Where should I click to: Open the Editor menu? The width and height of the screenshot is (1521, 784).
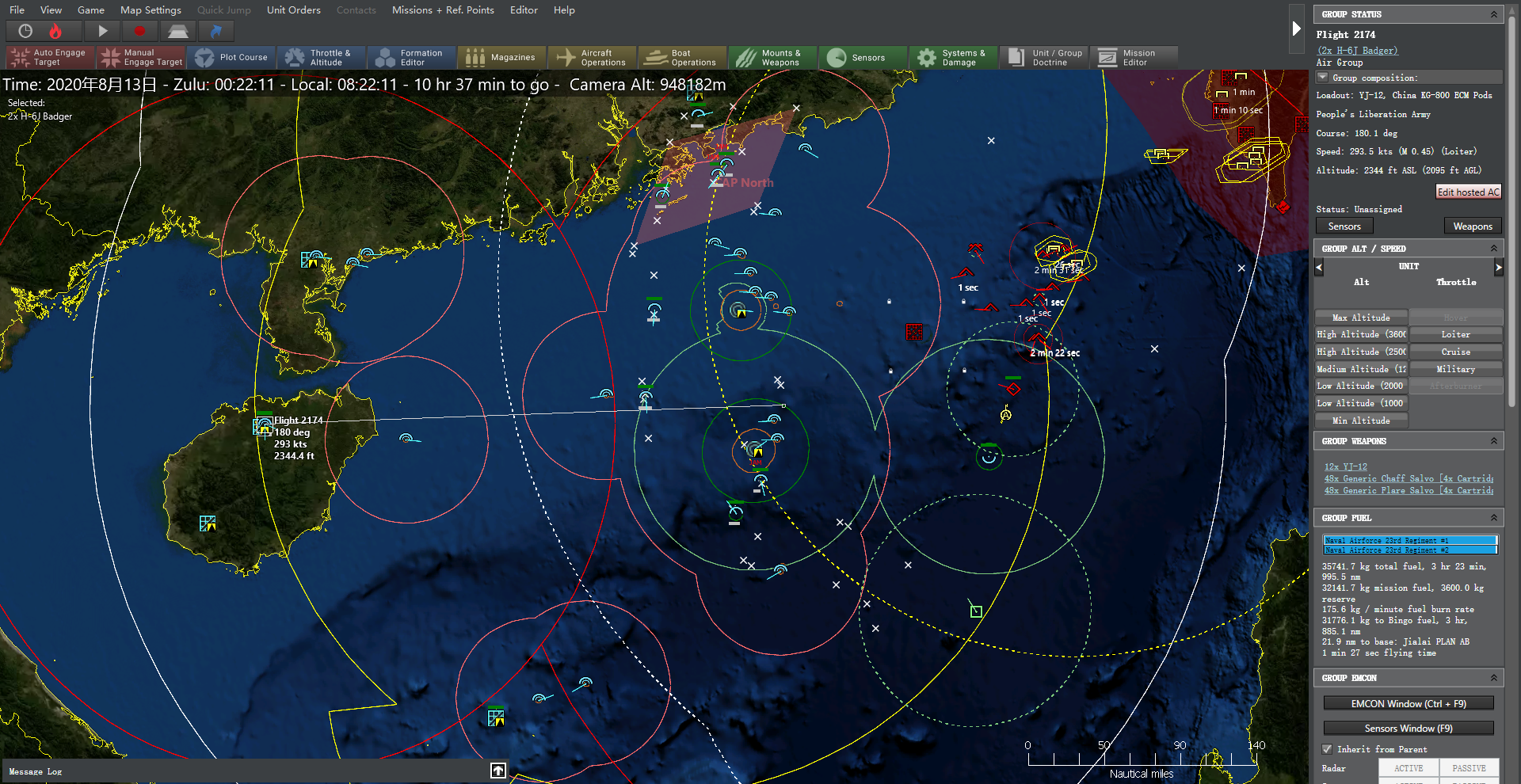[x=524, y=10]
